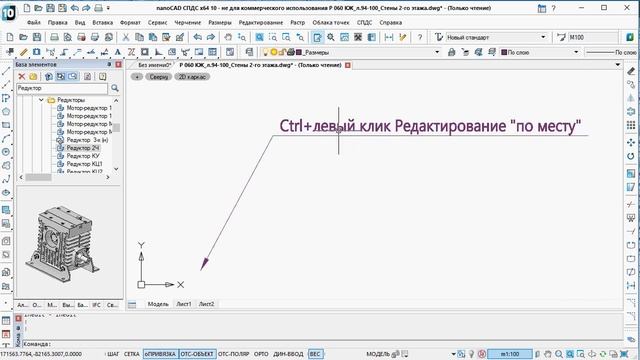Click the Move tool in right toolbar

[631, 142]
